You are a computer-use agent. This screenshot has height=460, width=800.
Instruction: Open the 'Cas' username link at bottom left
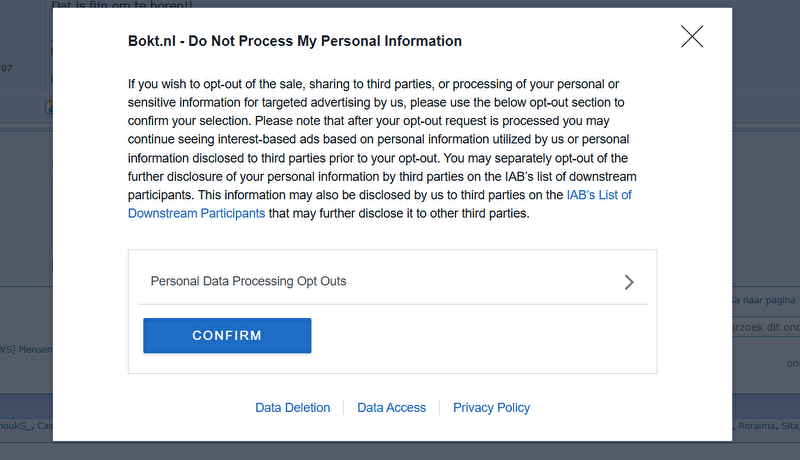pos(45,426)
